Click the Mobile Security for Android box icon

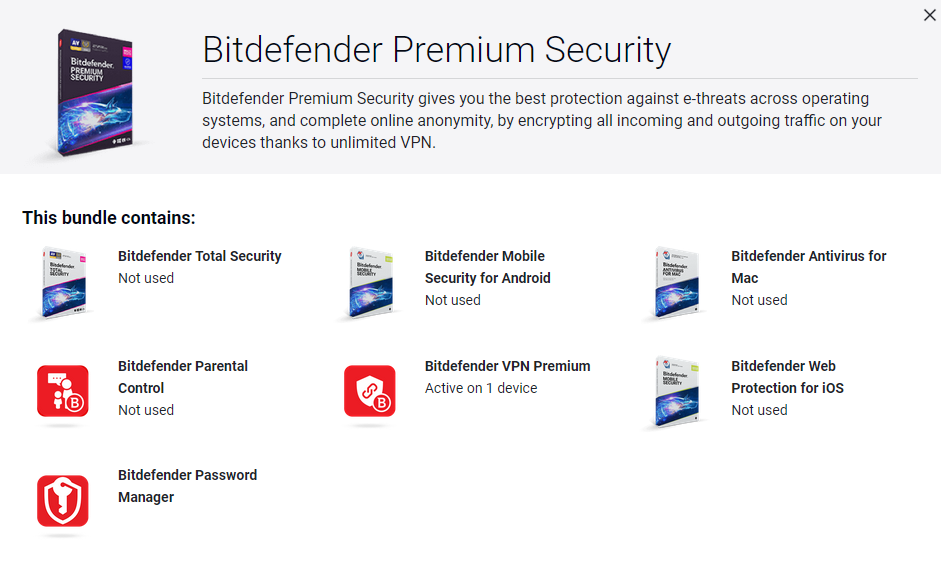point(370,284)
